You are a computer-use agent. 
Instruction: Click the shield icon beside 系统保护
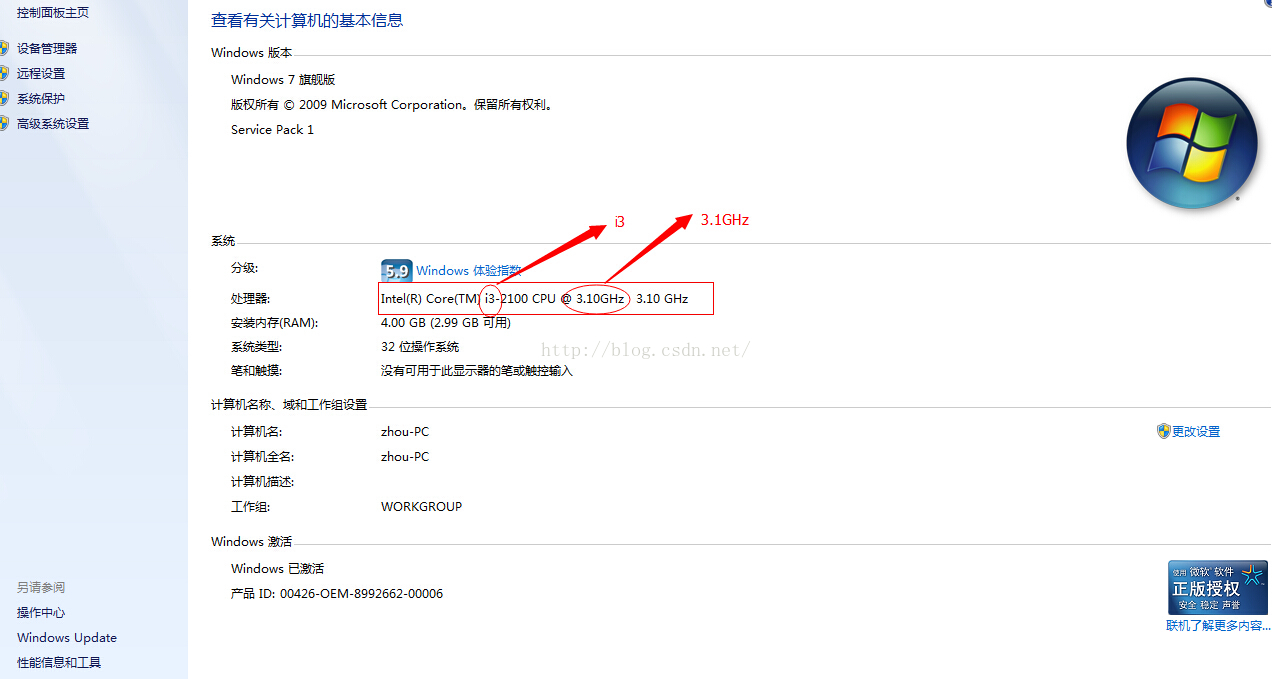click(4, 98)
